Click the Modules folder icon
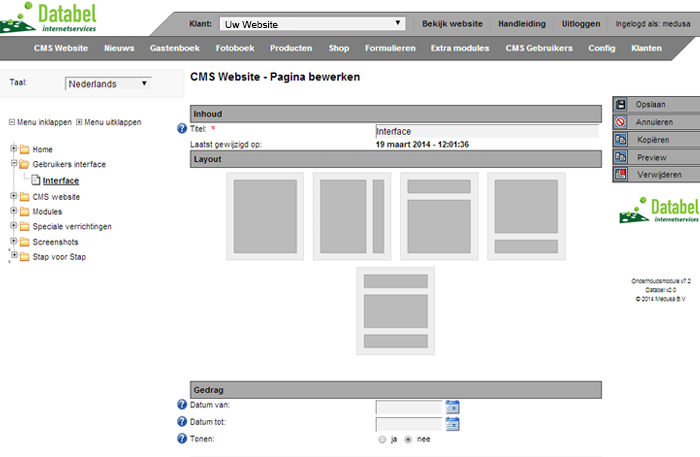This screenshot has width=700, height=457. [x=25, y=212]
